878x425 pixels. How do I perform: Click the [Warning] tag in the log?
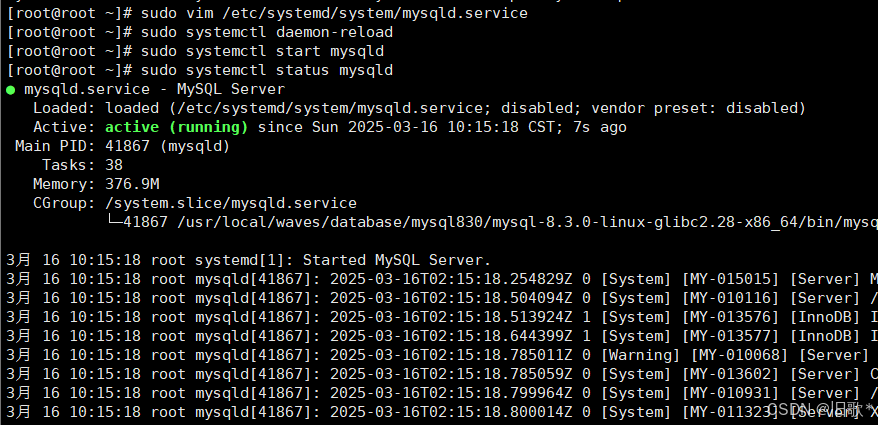(641, 355)
